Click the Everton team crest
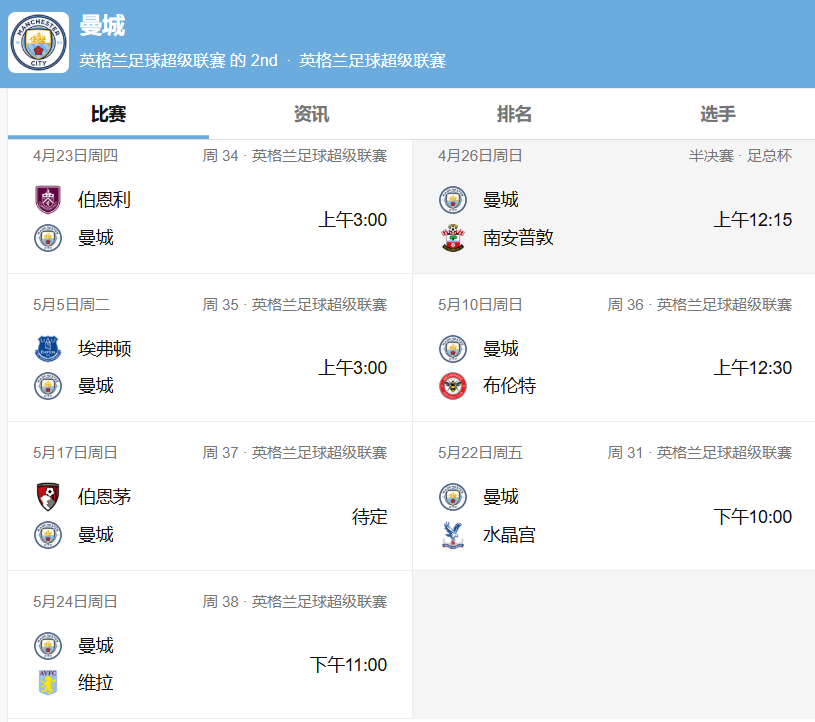Viewport: 815px width, 722px height. 48,349
